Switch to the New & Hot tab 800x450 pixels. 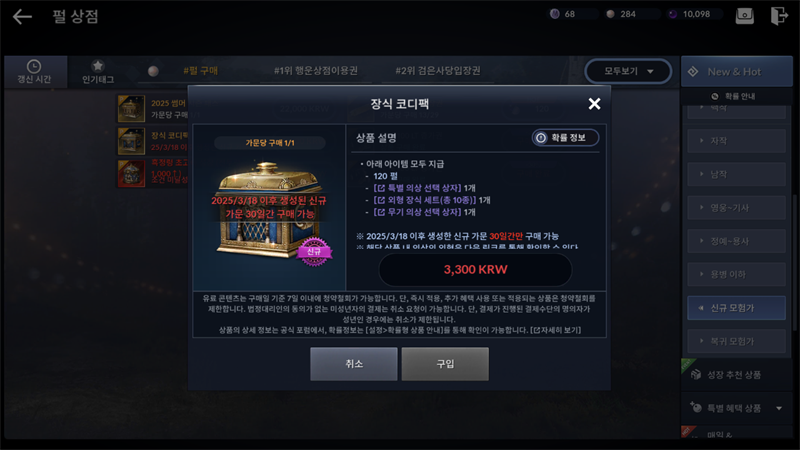(737, 71)
